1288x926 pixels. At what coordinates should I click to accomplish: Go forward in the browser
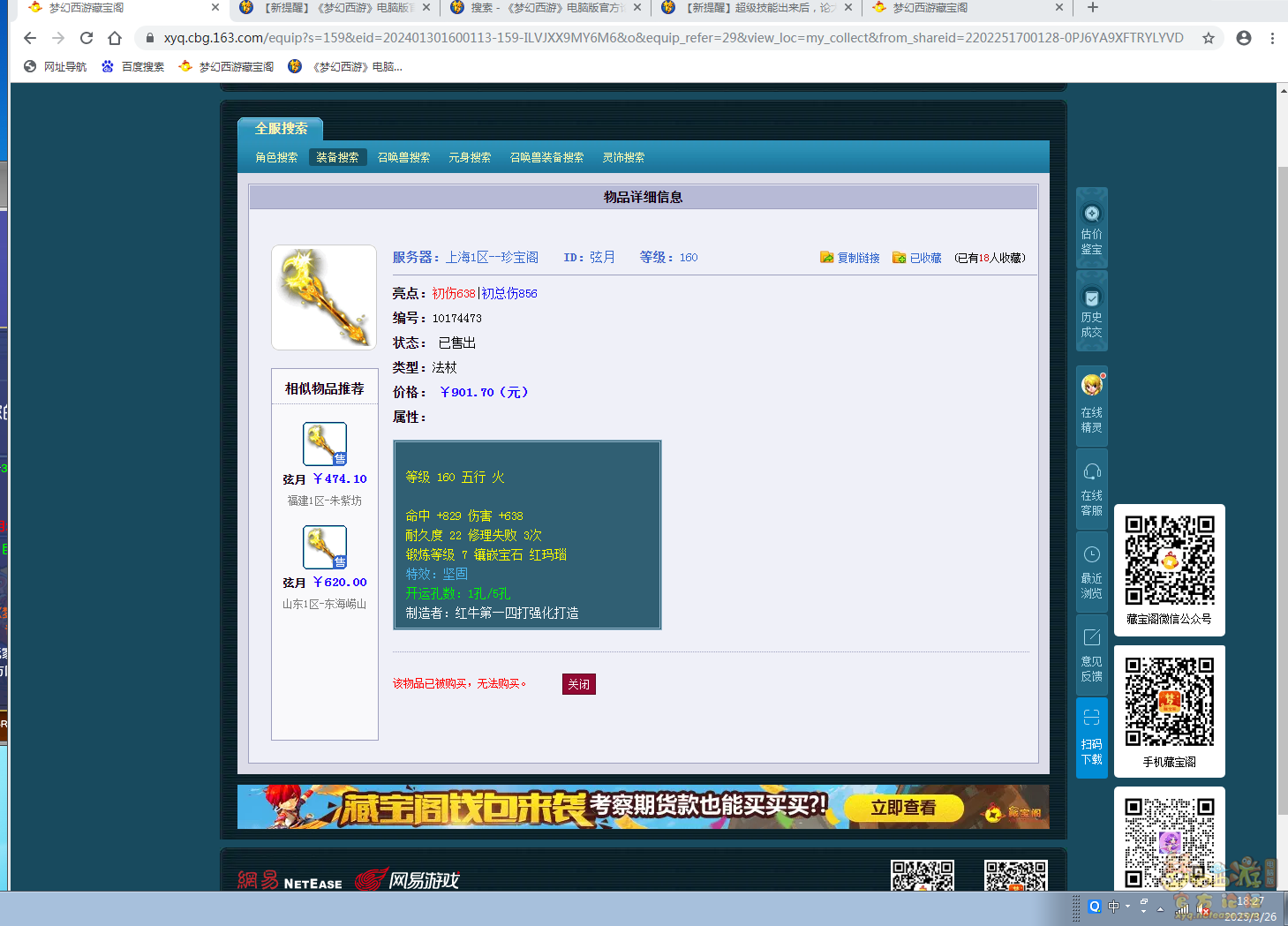coord(58,38)
